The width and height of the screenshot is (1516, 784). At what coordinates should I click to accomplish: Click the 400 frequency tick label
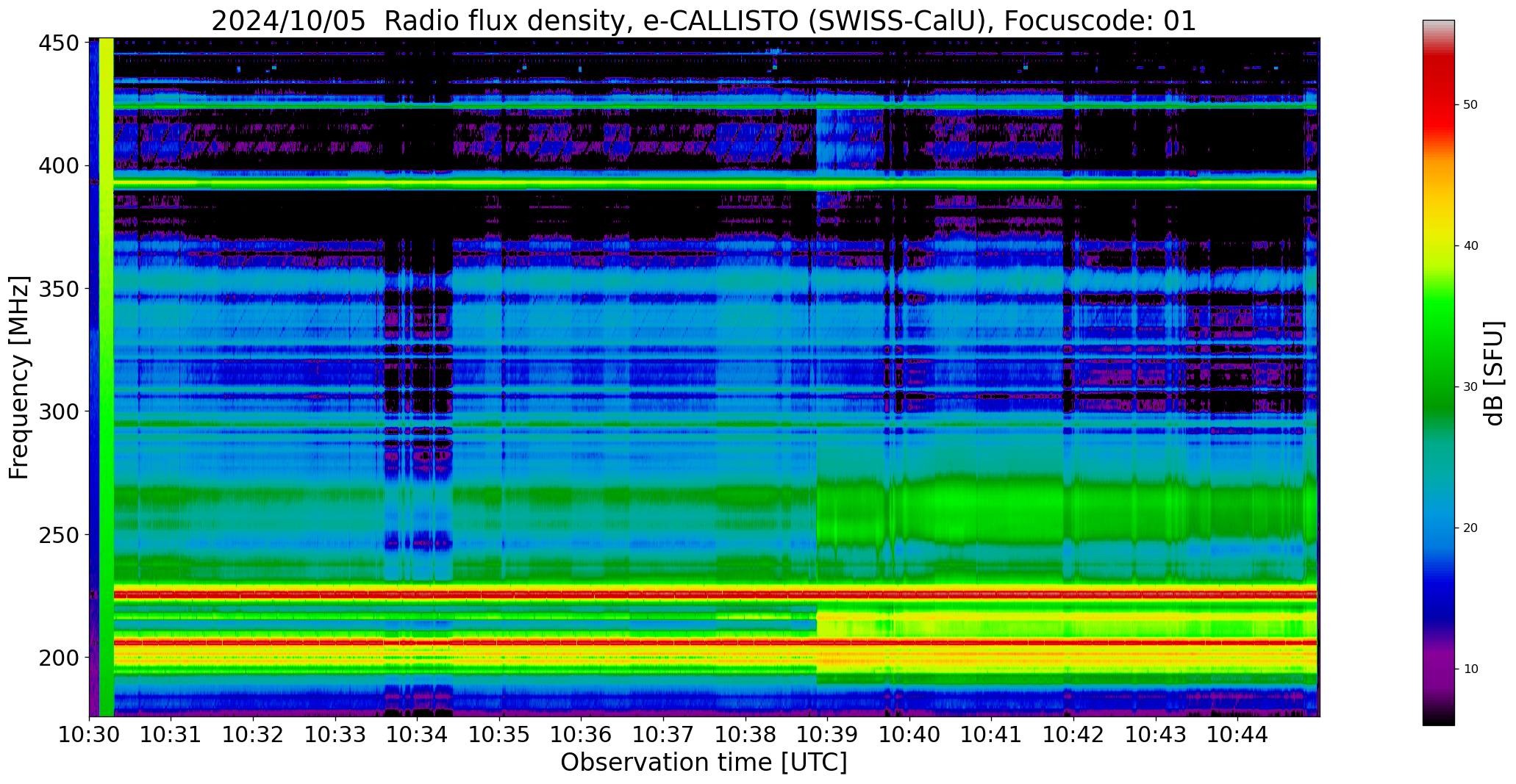(x=58, y=166)
